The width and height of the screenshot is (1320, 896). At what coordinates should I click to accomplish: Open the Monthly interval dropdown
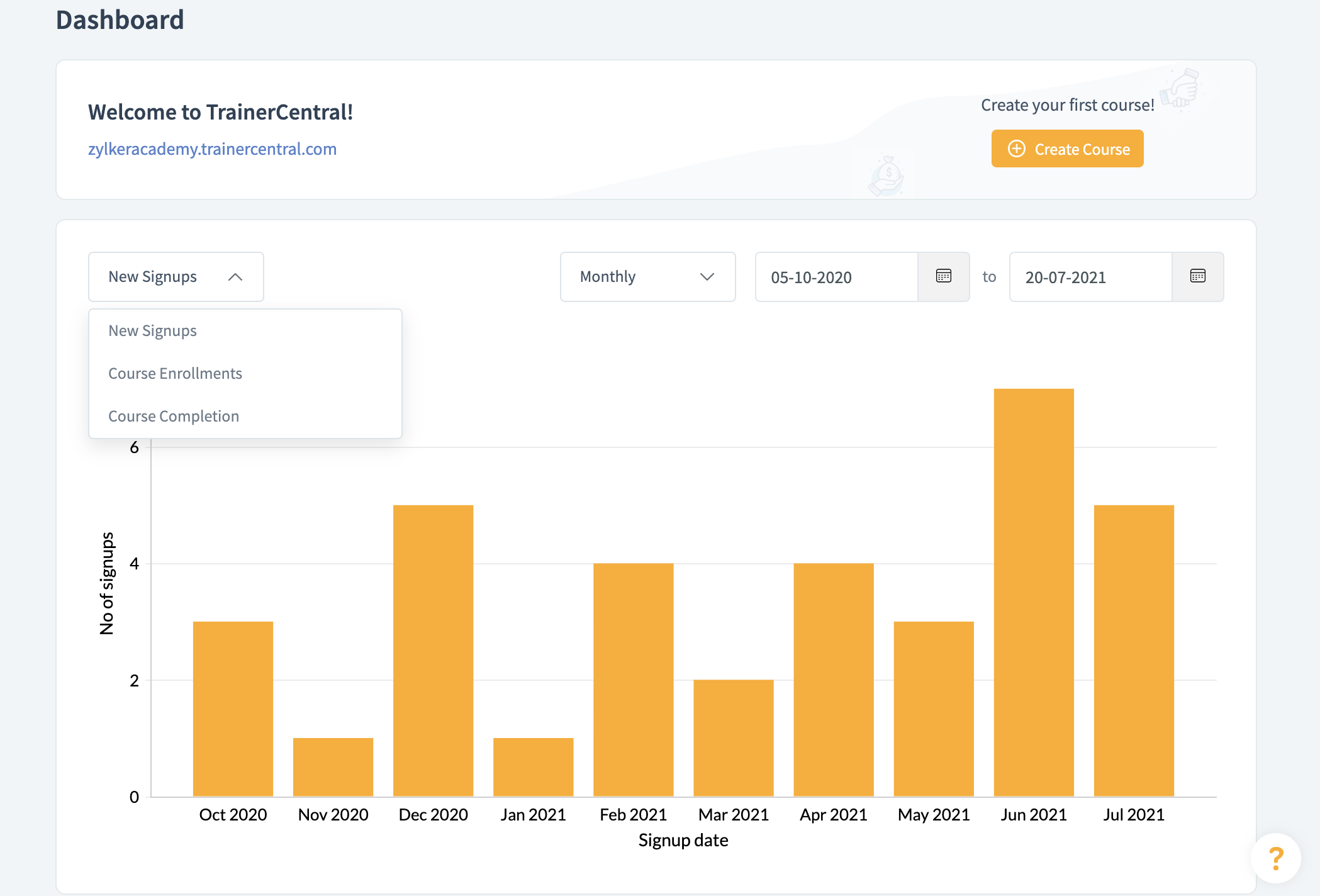pyautogui.click(x=647, y=277)
